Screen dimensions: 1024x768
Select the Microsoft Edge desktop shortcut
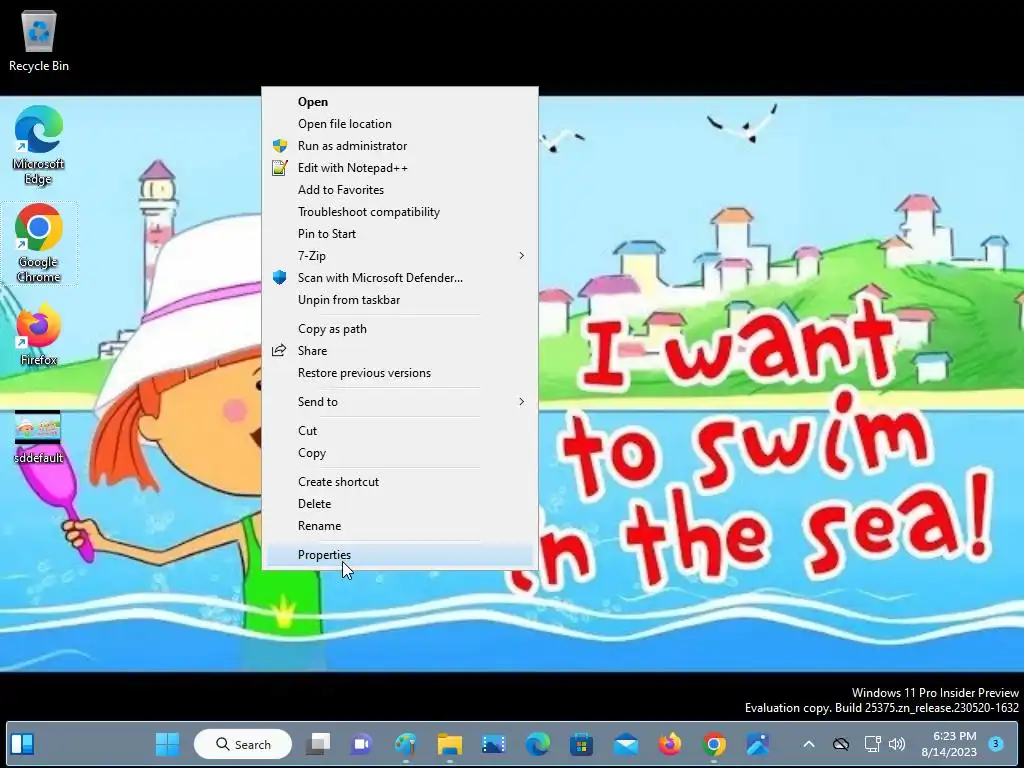pos(39,145)
